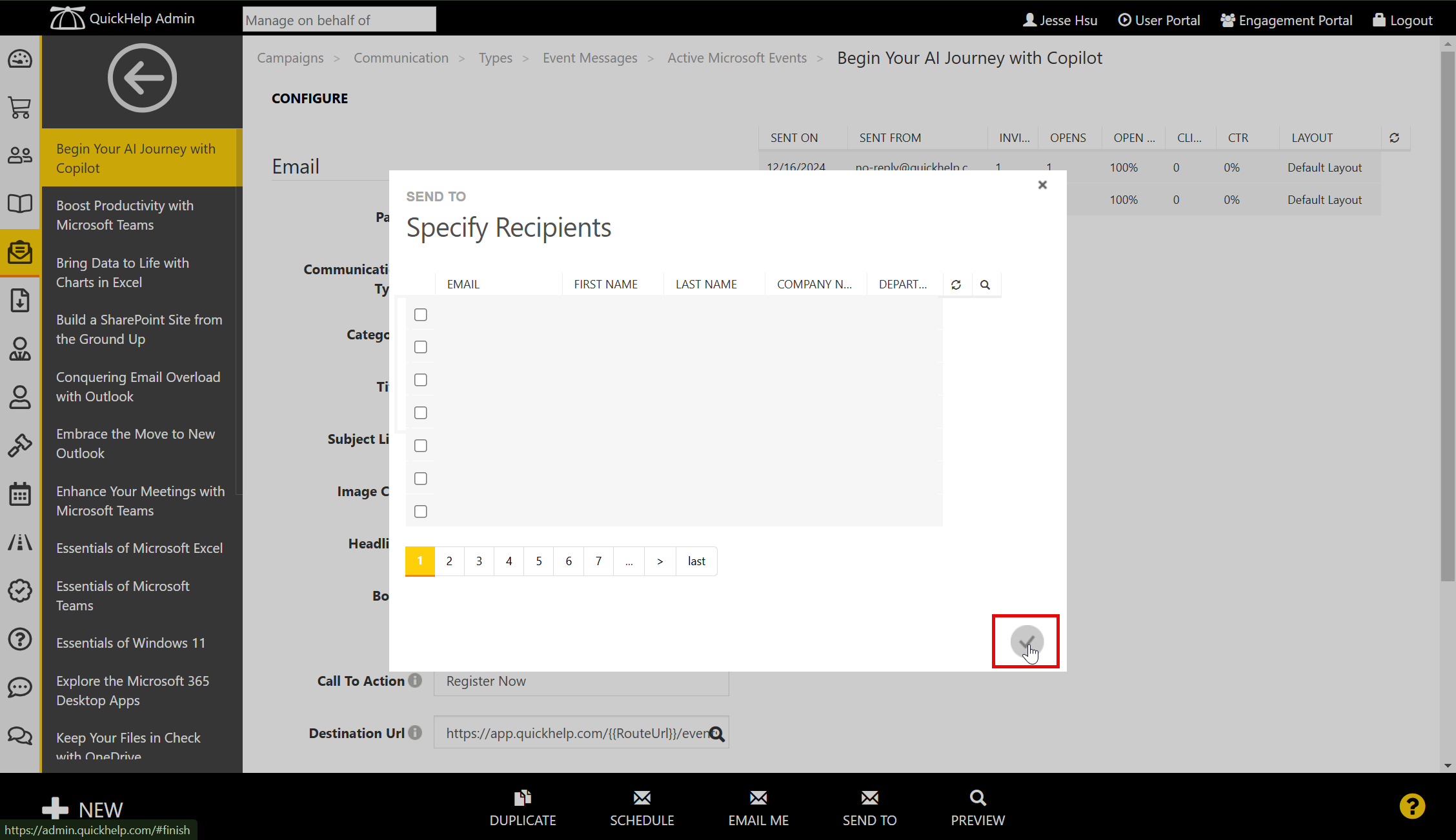Image resolution: width=1456 pixels, height=840 pixels.
Task: Open Essentials of Microsoft Excel item
Action: 139,548
